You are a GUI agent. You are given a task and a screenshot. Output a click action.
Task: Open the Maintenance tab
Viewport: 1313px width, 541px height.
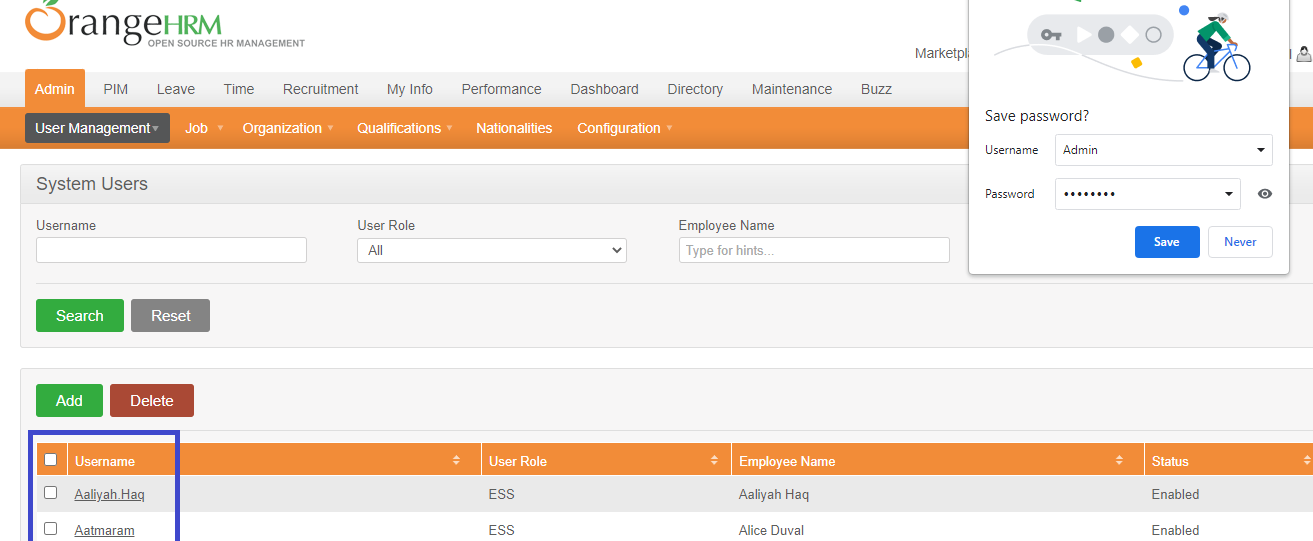pyautogui.click(x=792, y=89)
